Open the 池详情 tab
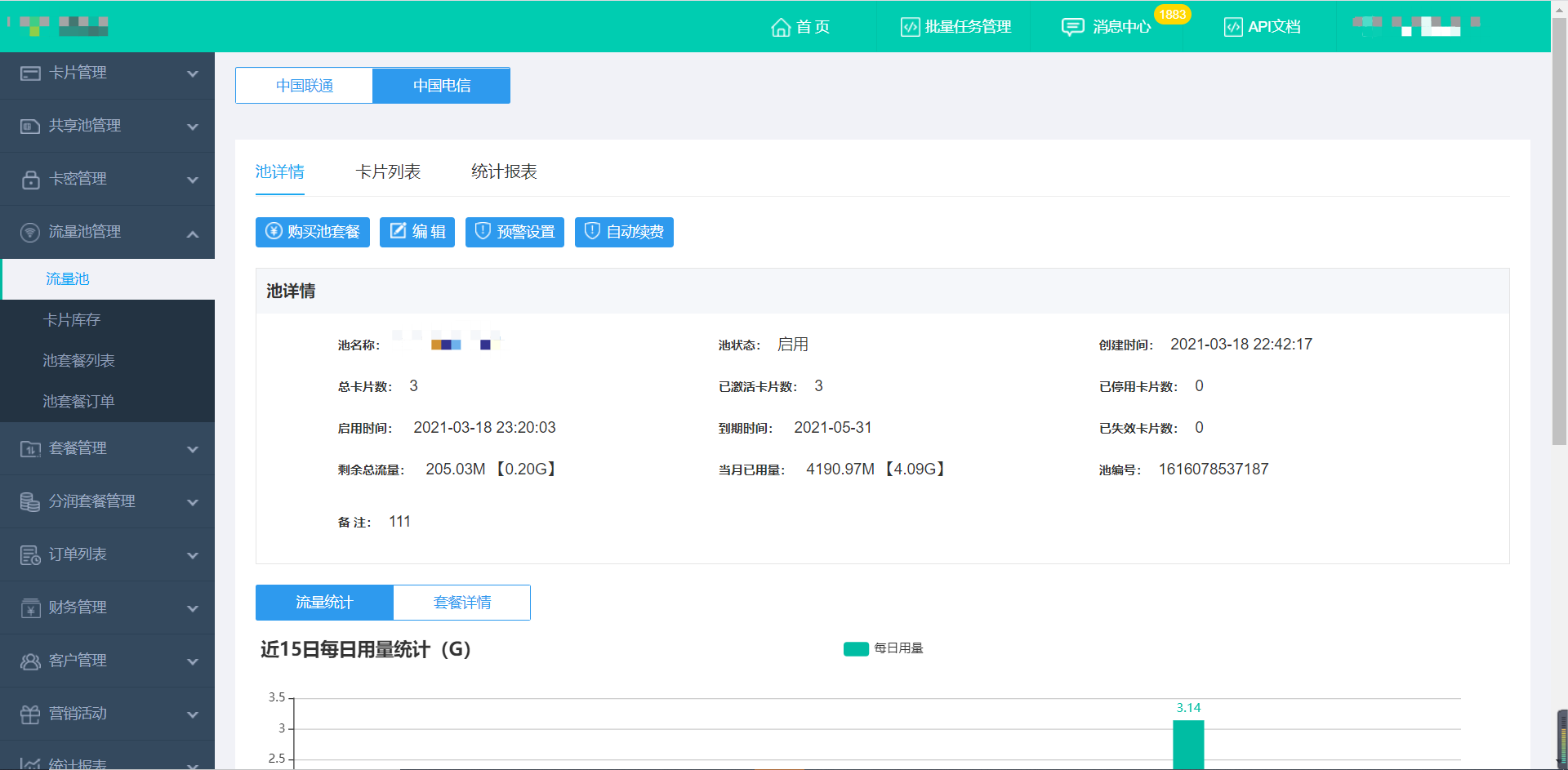 pyautogui.click(x=280, y=171)
